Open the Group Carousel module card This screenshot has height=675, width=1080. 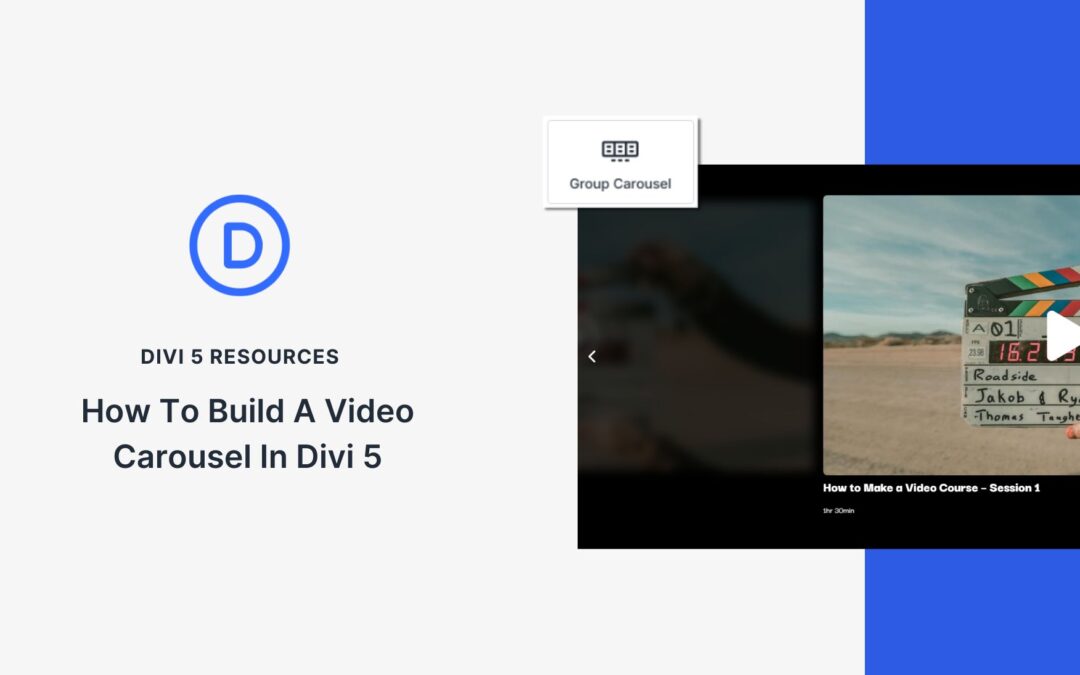coord(620,162)
